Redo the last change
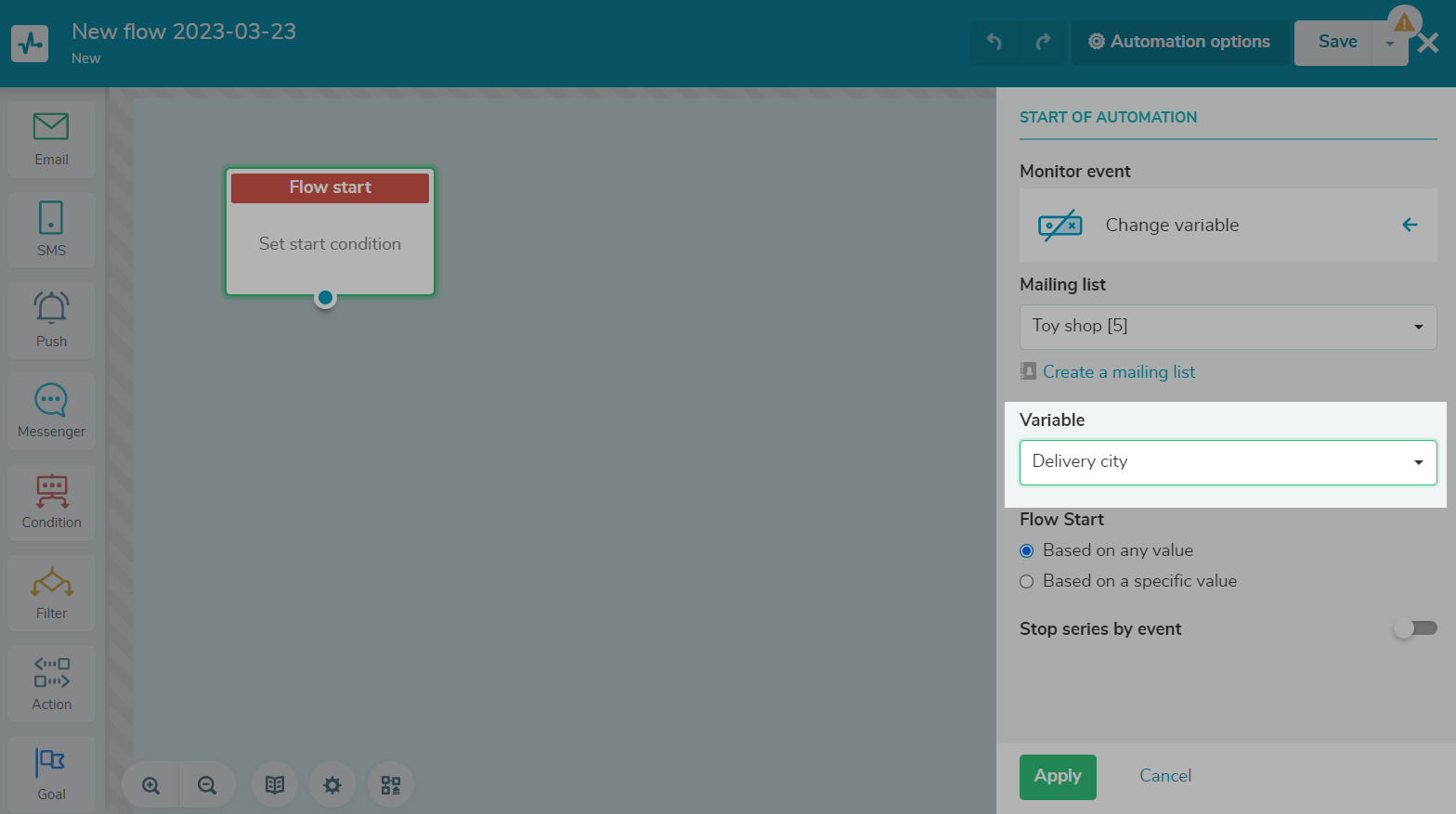The image size is (1456, 814). (1043, 42)
